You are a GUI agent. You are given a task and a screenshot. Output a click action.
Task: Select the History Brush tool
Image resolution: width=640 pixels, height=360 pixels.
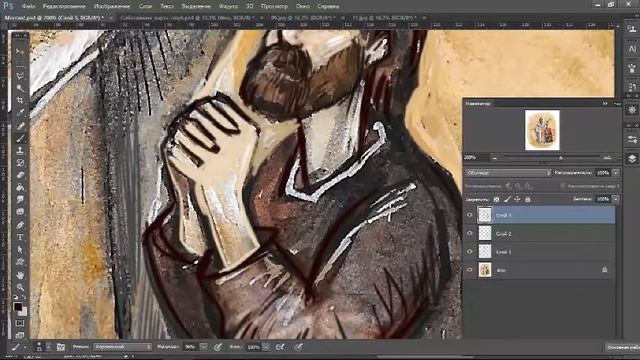[20, 163]
